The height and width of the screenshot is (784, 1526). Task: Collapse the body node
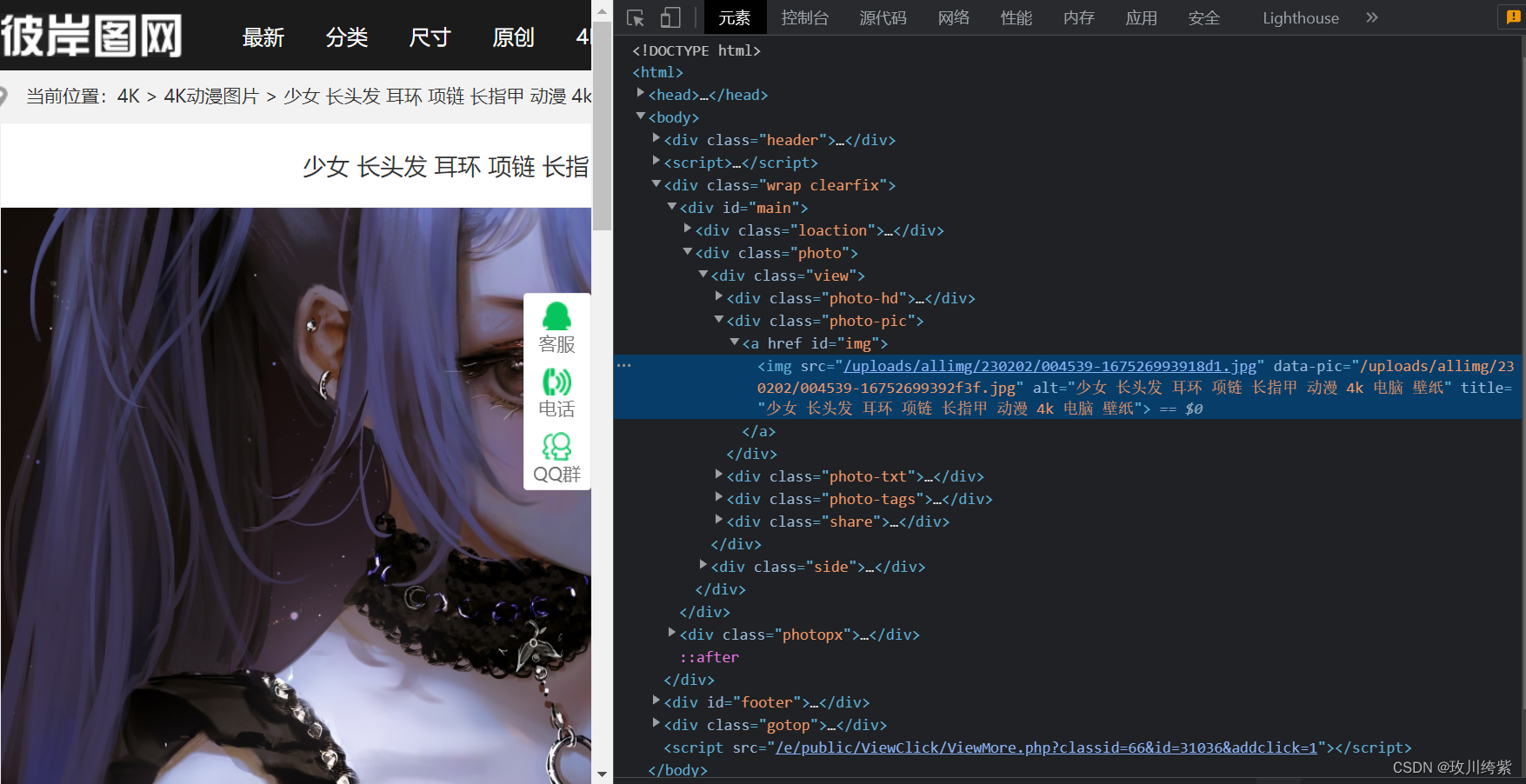[x=641, y=116]
